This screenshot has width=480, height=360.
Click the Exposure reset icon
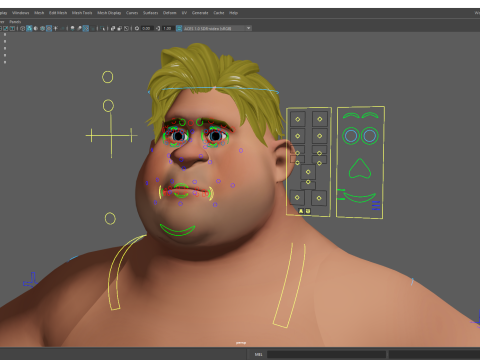click(137, 28)
